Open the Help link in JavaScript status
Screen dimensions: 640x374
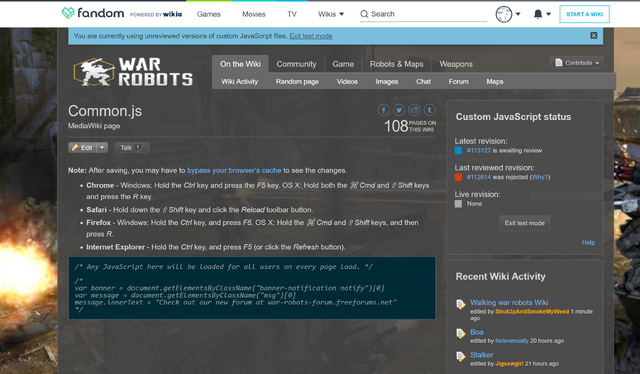[x=588, y=243]
